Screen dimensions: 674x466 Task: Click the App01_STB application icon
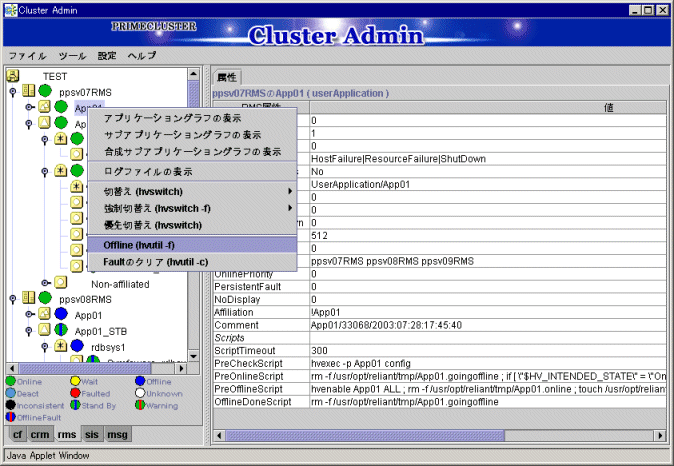[45, 330]
